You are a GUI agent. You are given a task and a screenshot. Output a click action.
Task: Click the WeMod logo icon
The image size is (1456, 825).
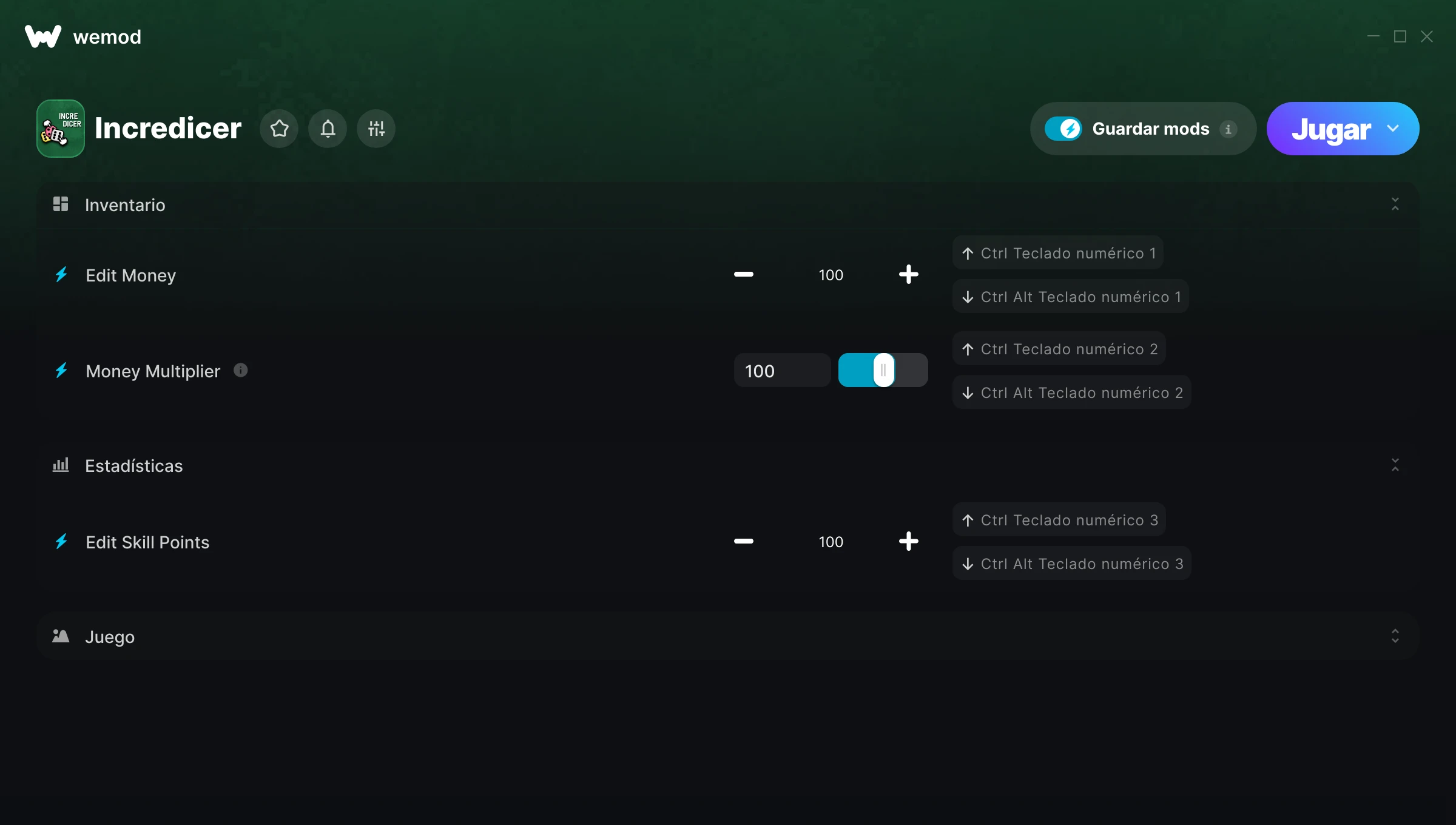[x=42, y=36]
